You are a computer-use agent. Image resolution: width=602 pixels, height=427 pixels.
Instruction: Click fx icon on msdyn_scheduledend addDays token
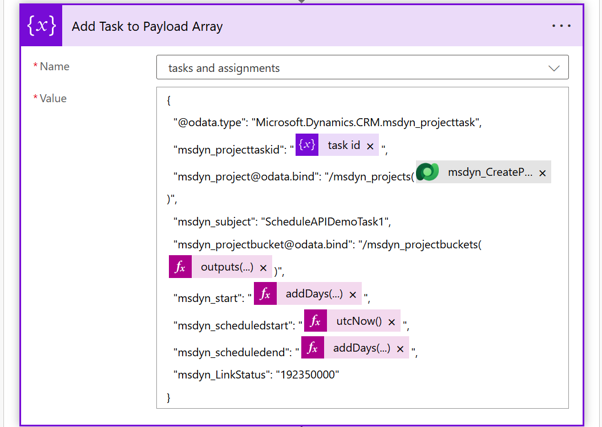tap(313, 348)
